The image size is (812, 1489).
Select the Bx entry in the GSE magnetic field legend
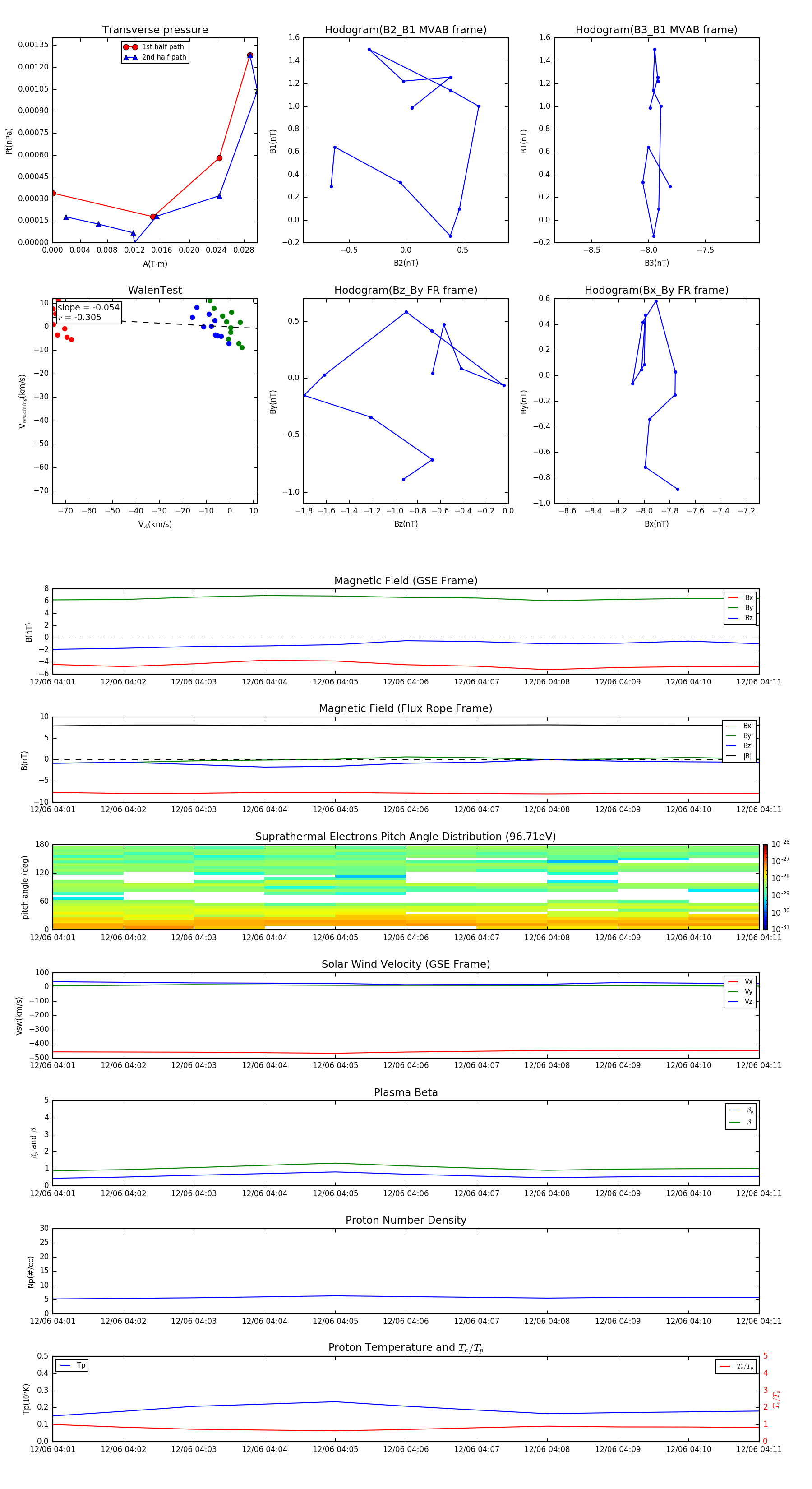(740, 598)
